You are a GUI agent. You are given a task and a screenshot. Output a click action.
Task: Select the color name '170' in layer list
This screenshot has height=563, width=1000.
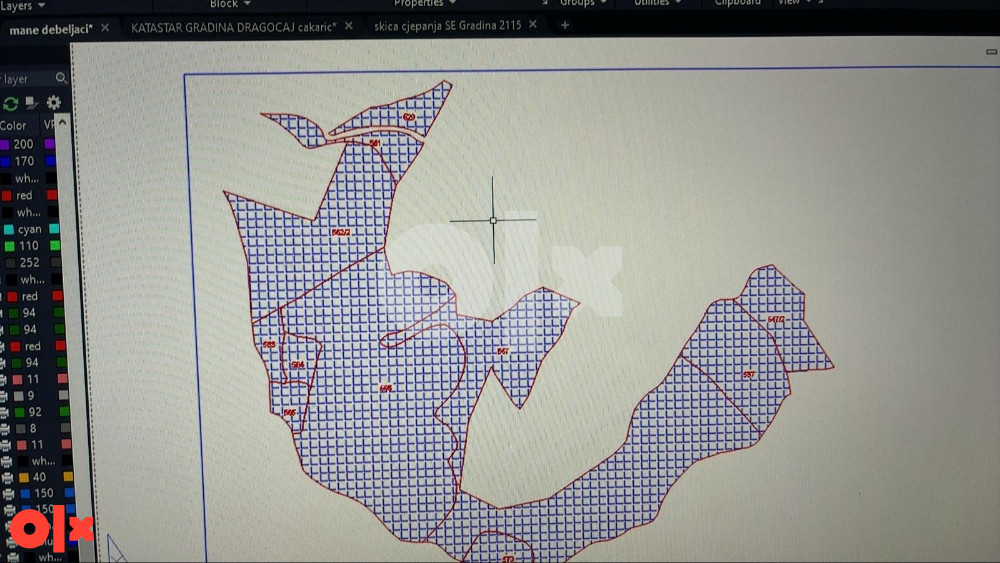point(24,161)
